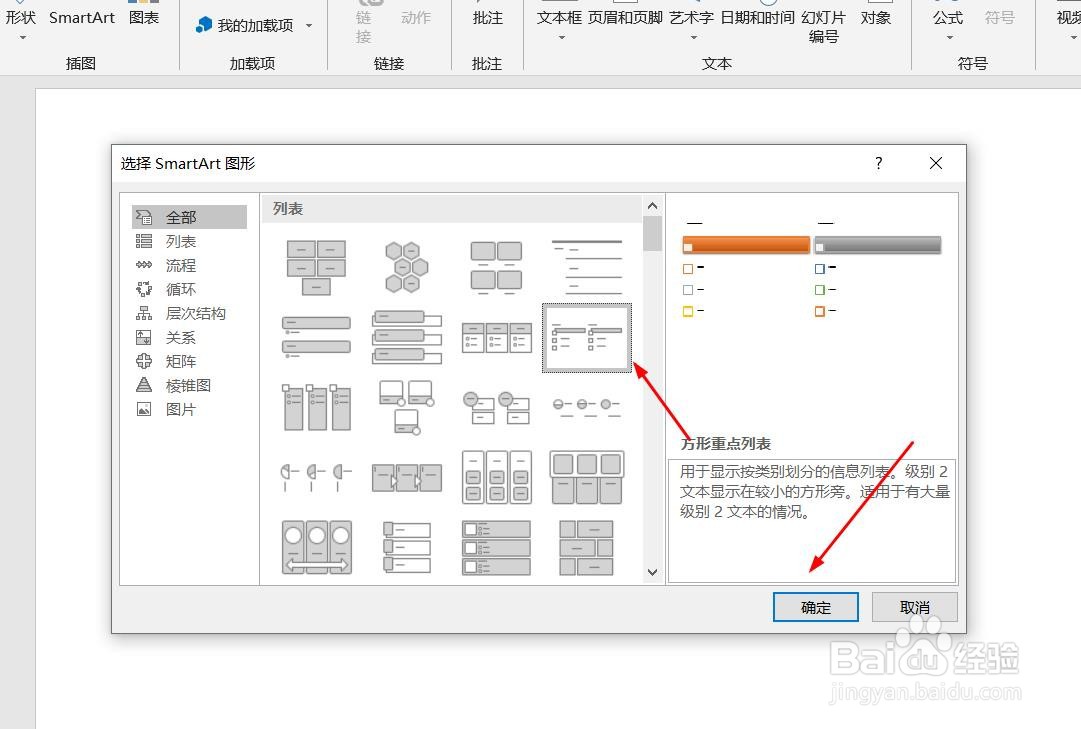Pick the Picture Caption List layout with four boxes
Viewport: 1081px width, 729px height.
496,268
